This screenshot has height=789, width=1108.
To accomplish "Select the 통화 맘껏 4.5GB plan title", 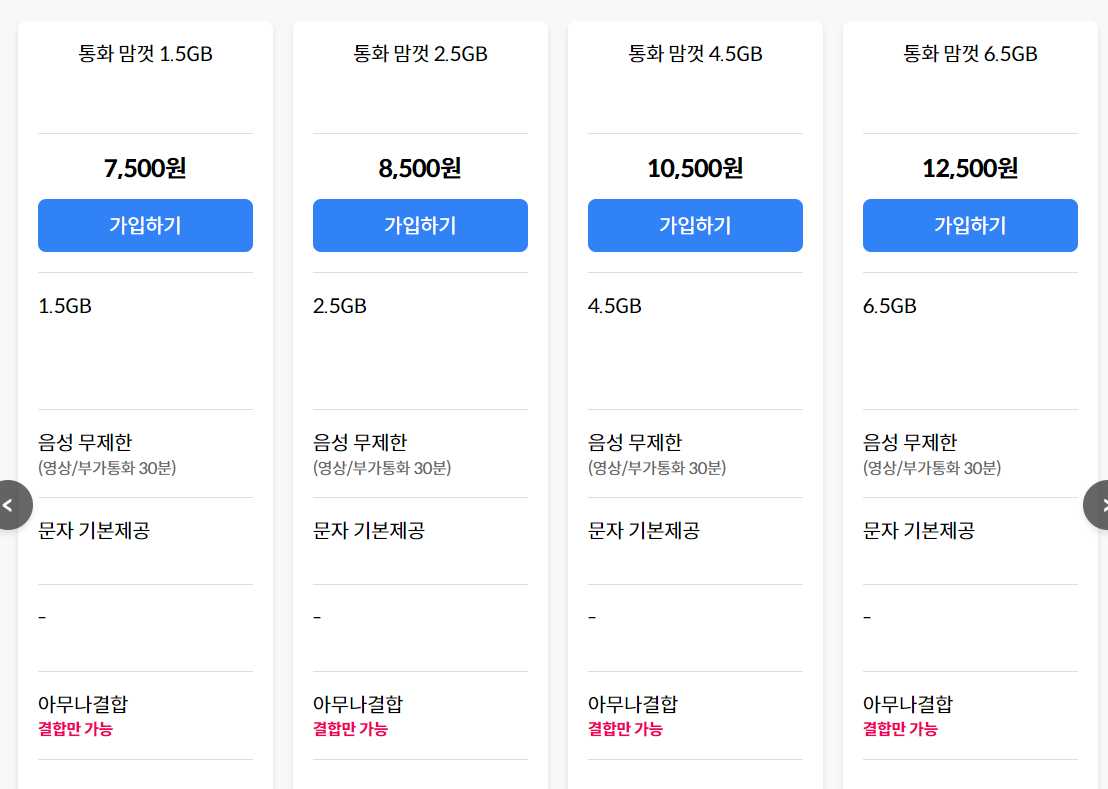I will tap(694, 54).
